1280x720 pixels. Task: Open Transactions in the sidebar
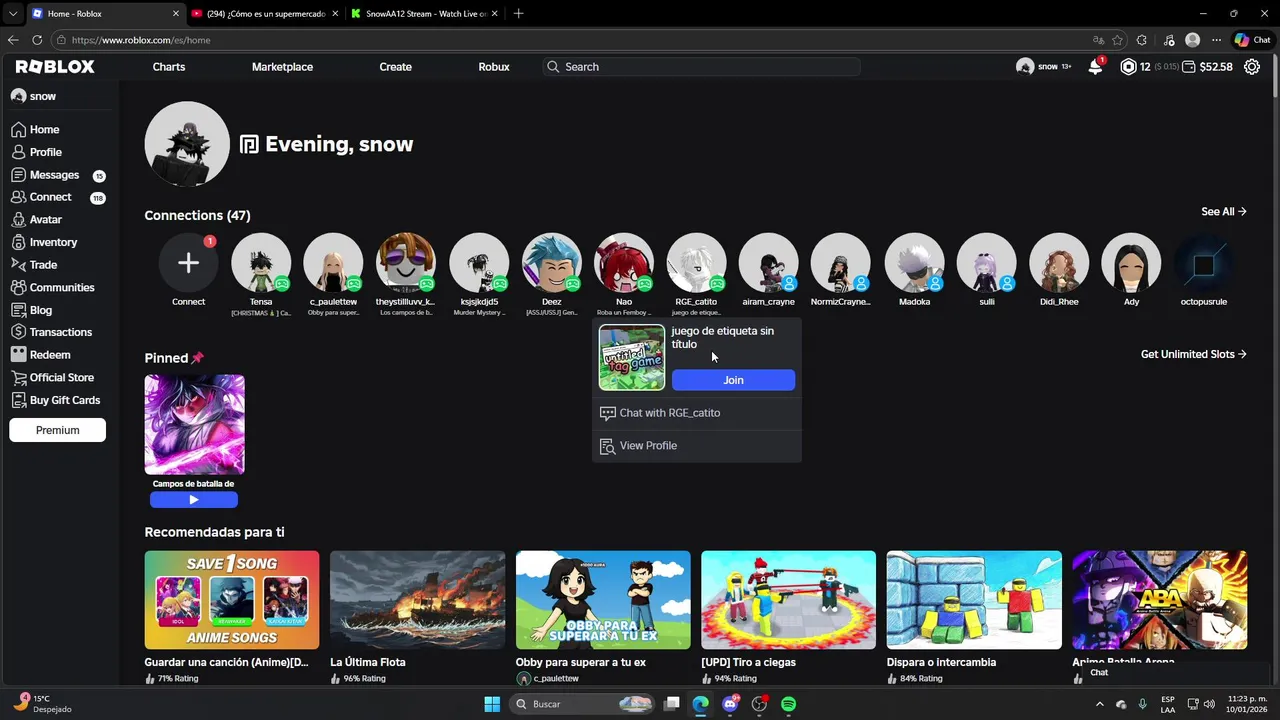click(58, 332)
